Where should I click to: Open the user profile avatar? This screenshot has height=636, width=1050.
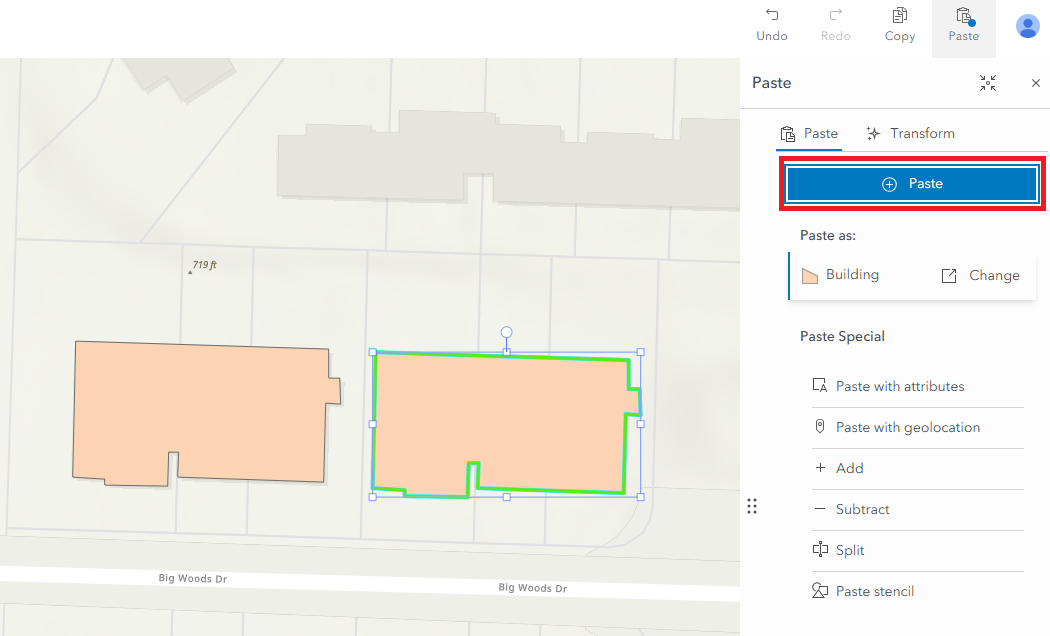(1028, 26)
